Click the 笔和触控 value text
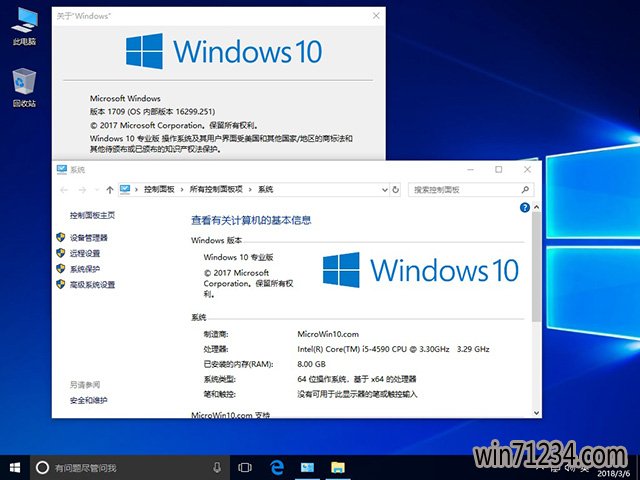640x480 pixels. pyautogui.click(x=357, y=394)
